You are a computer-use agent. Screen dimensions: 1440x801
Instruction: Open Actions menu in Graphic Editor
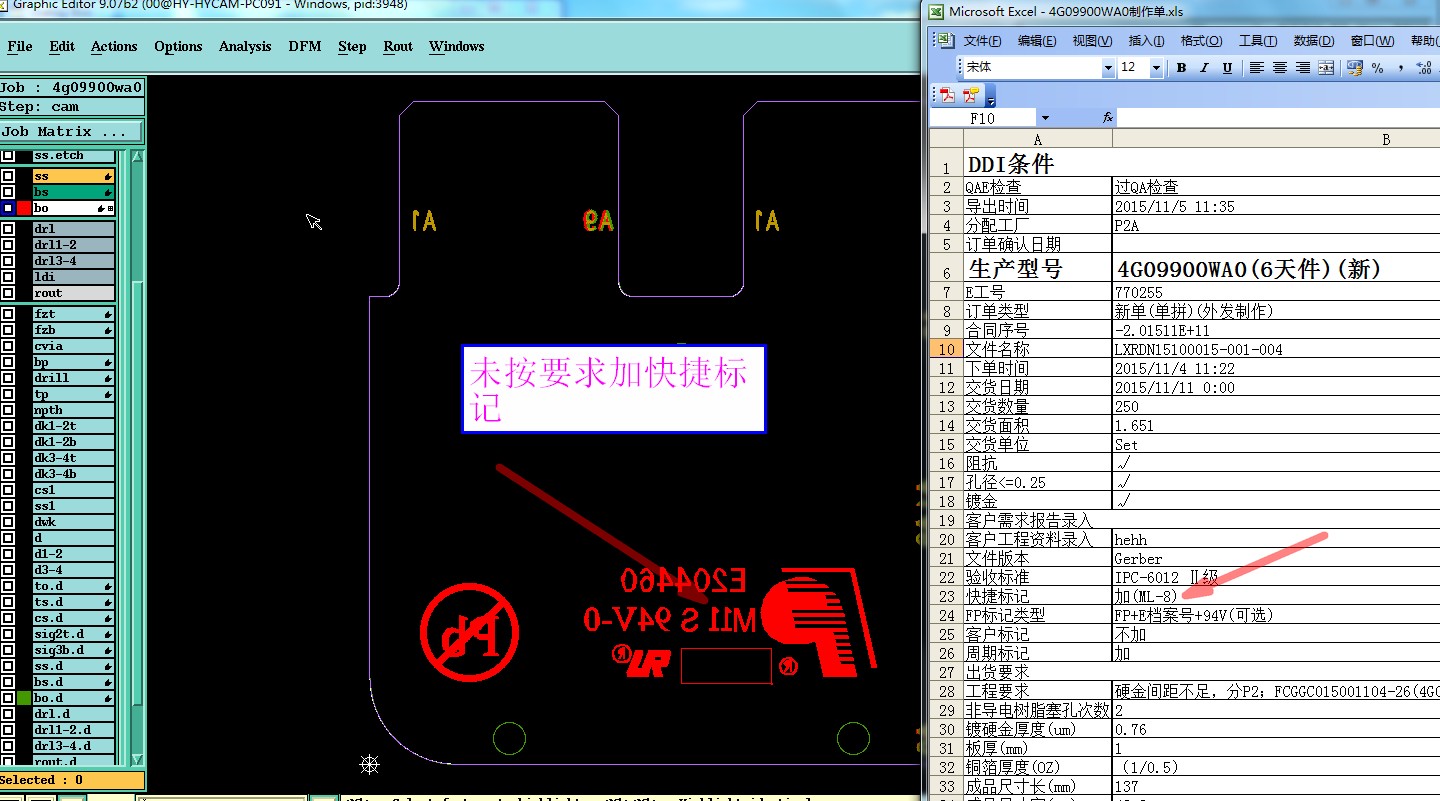(x=114, y=46)
